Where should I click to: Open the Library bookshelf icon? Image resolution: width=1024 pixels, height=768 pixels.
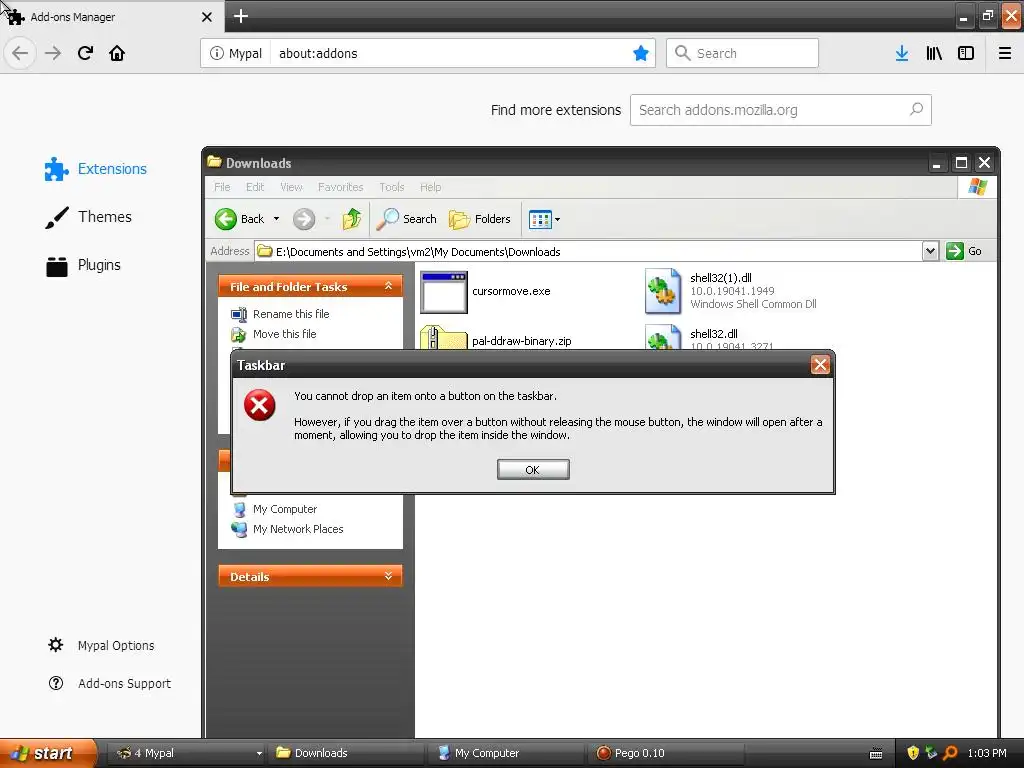[x=934, y=53]
